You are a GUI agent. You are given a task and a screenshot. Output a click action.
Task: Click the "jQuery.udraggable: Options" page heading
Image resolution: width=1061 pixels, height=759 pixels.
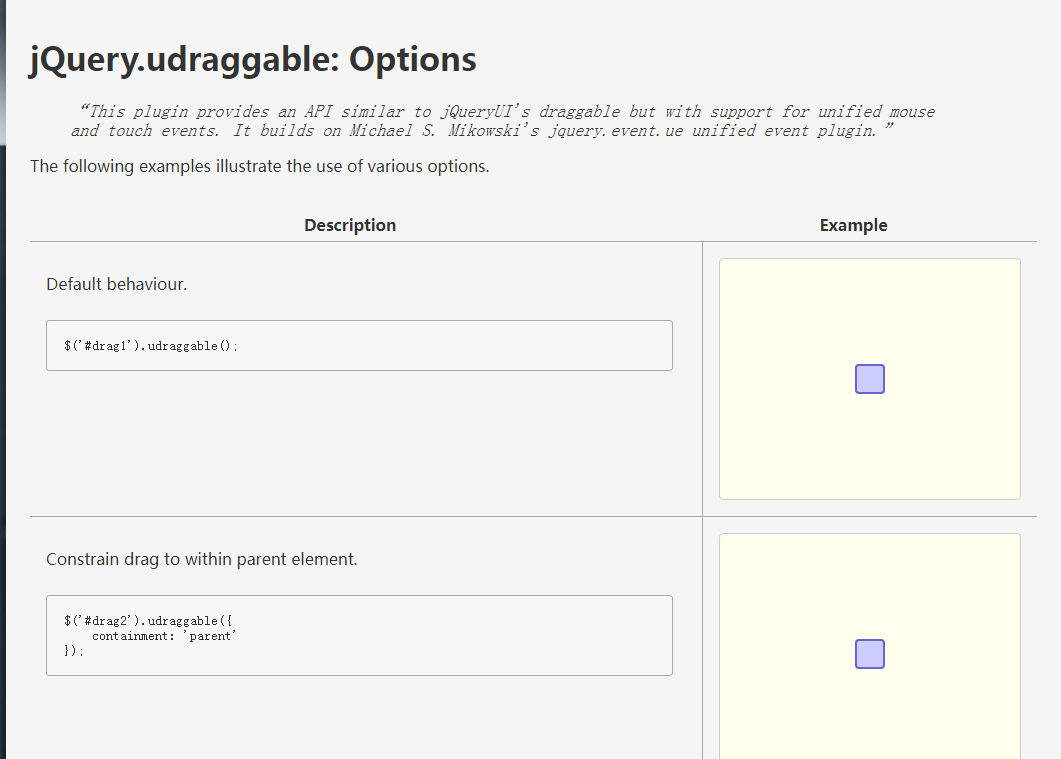(x=252, y=60)
